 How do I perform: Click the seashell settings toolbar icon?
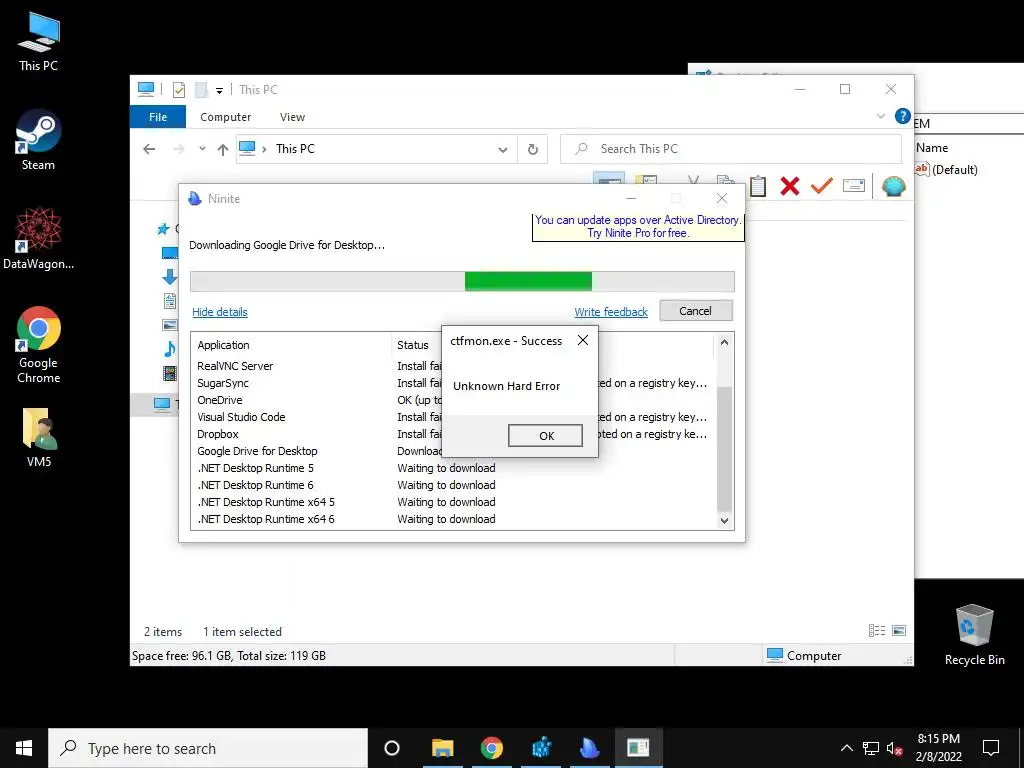[x=893, y=186]
